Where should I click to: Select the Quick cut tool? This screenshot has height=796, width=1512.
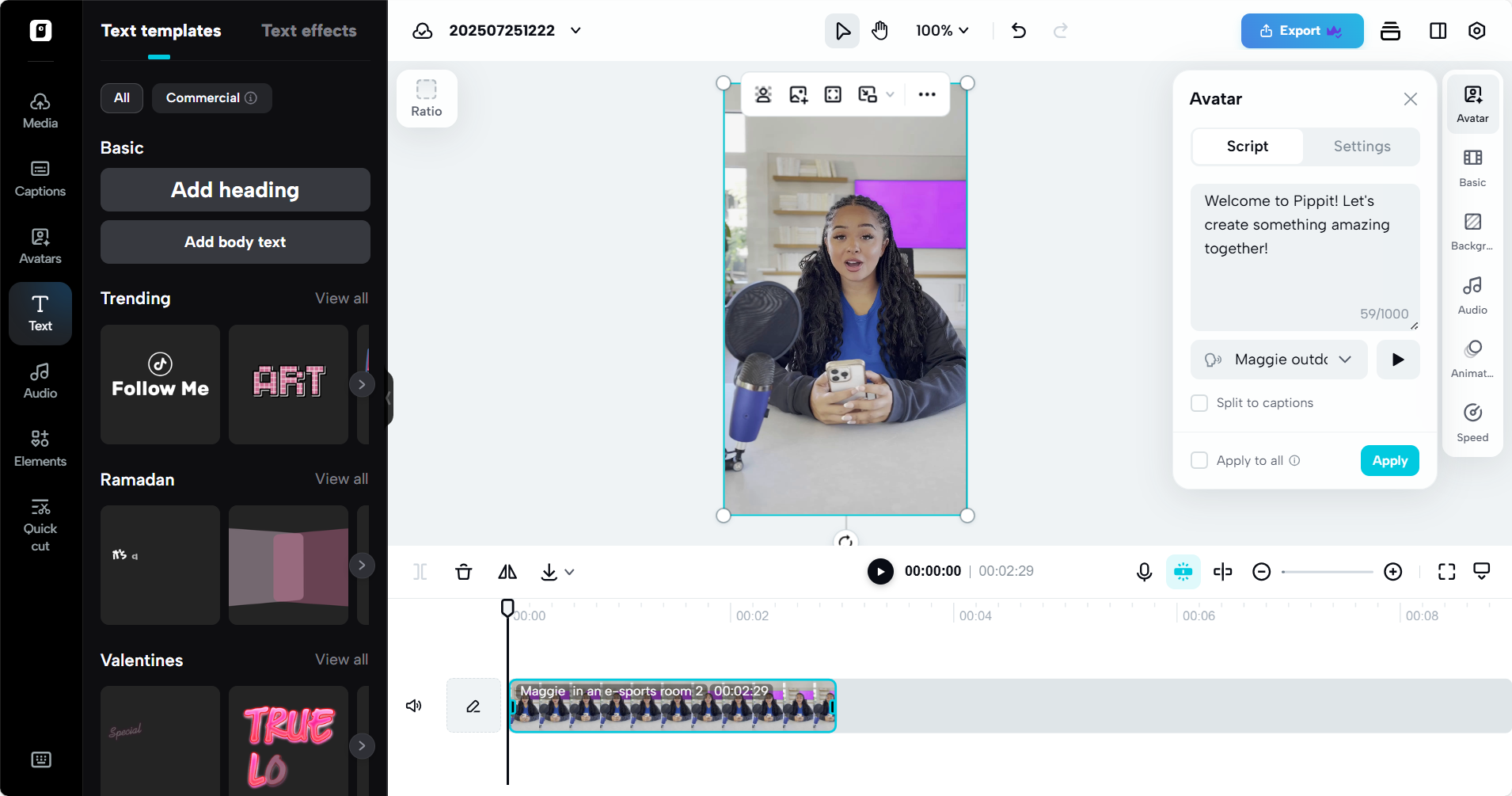coord(40,523)
